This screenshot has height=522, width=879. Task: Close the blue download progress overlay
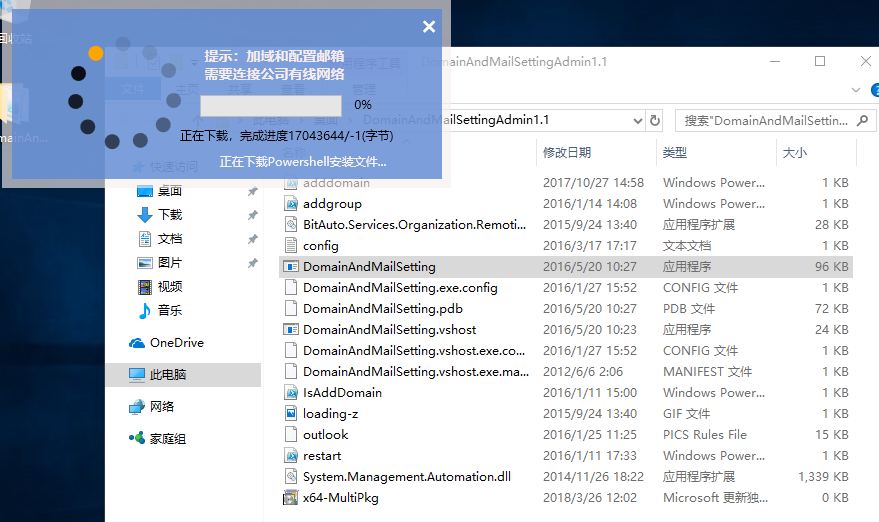(429, 26)
